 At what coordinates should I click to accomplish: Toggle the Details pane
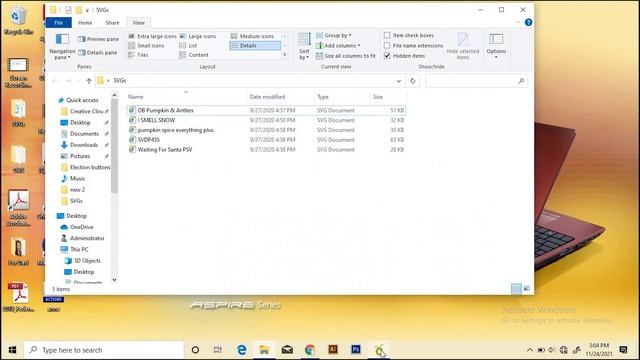98,53
